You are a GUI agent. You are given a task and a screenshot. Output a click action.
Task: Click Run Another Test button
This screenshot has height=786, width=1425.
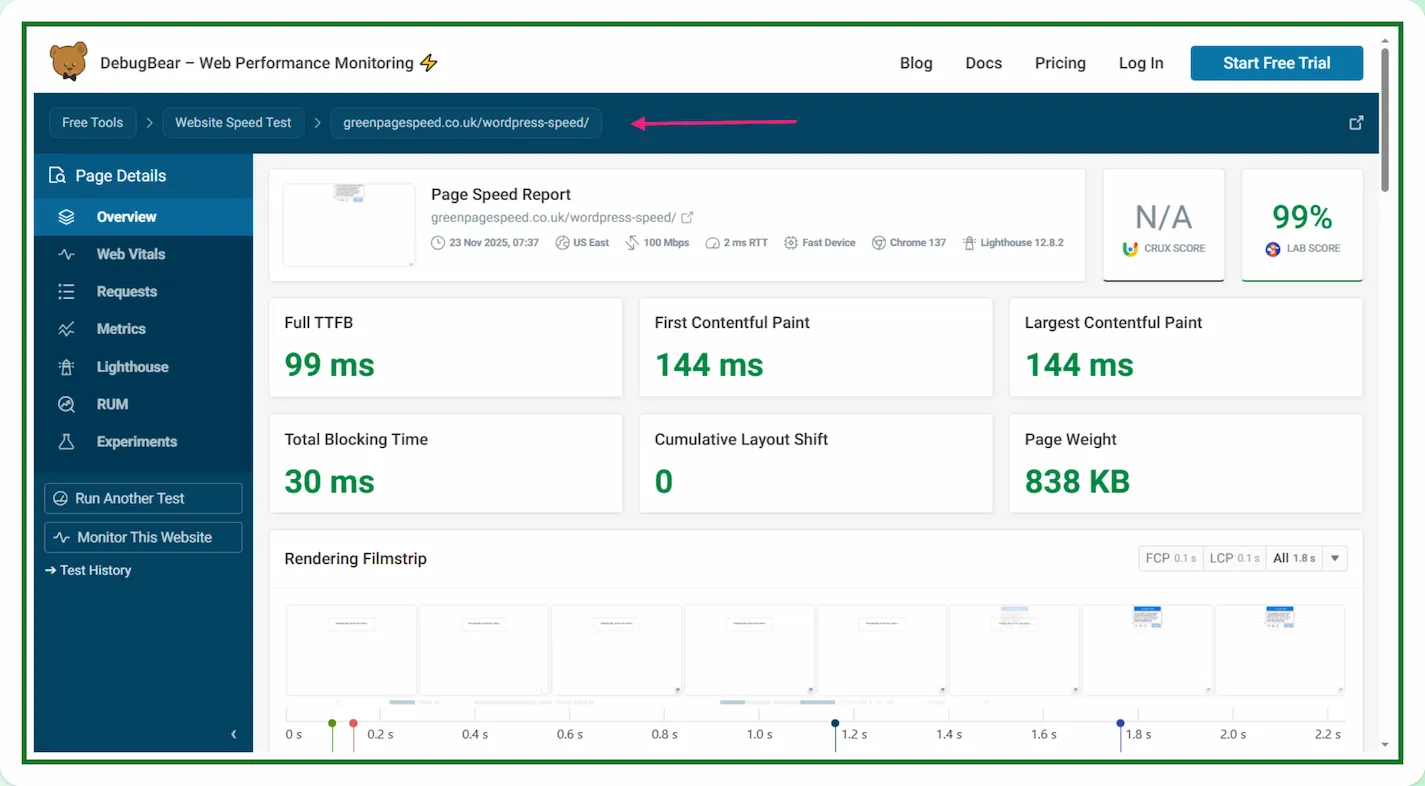[x=143, y=498]
